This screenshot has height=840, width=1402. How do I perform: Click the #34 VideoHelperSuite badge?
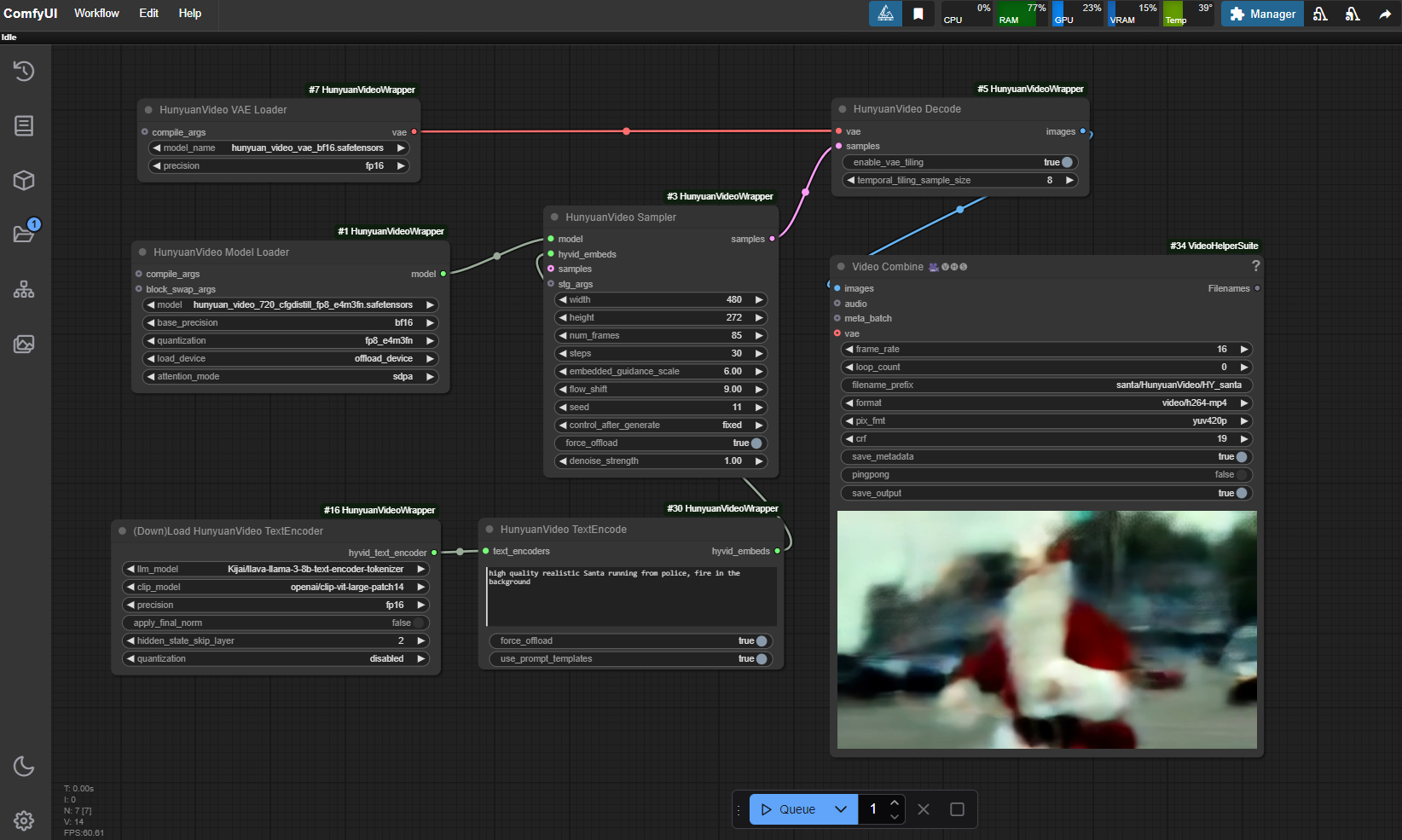[x=1214, y=246]
